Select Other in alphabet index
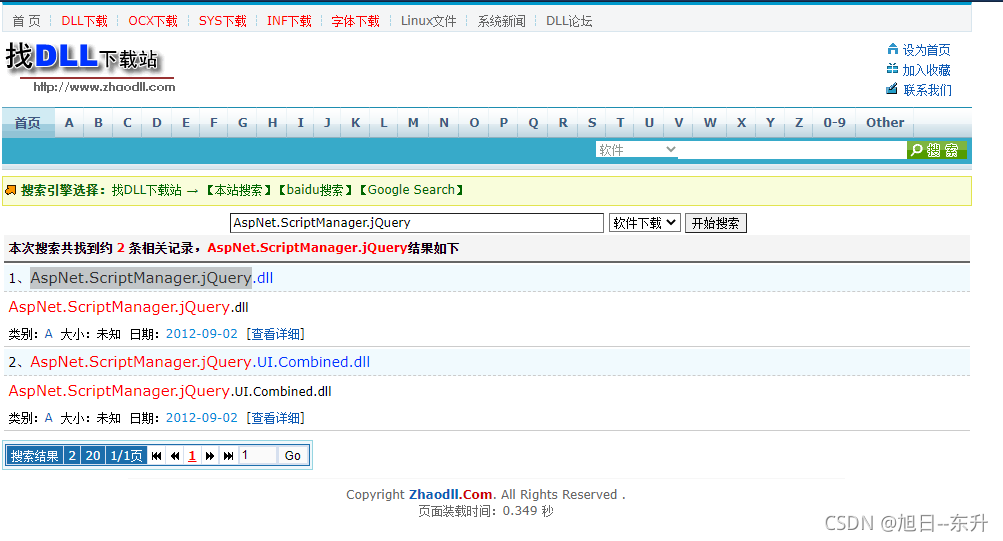The height and width of the screenshot is (541, 1003). (x=885, y=123)
